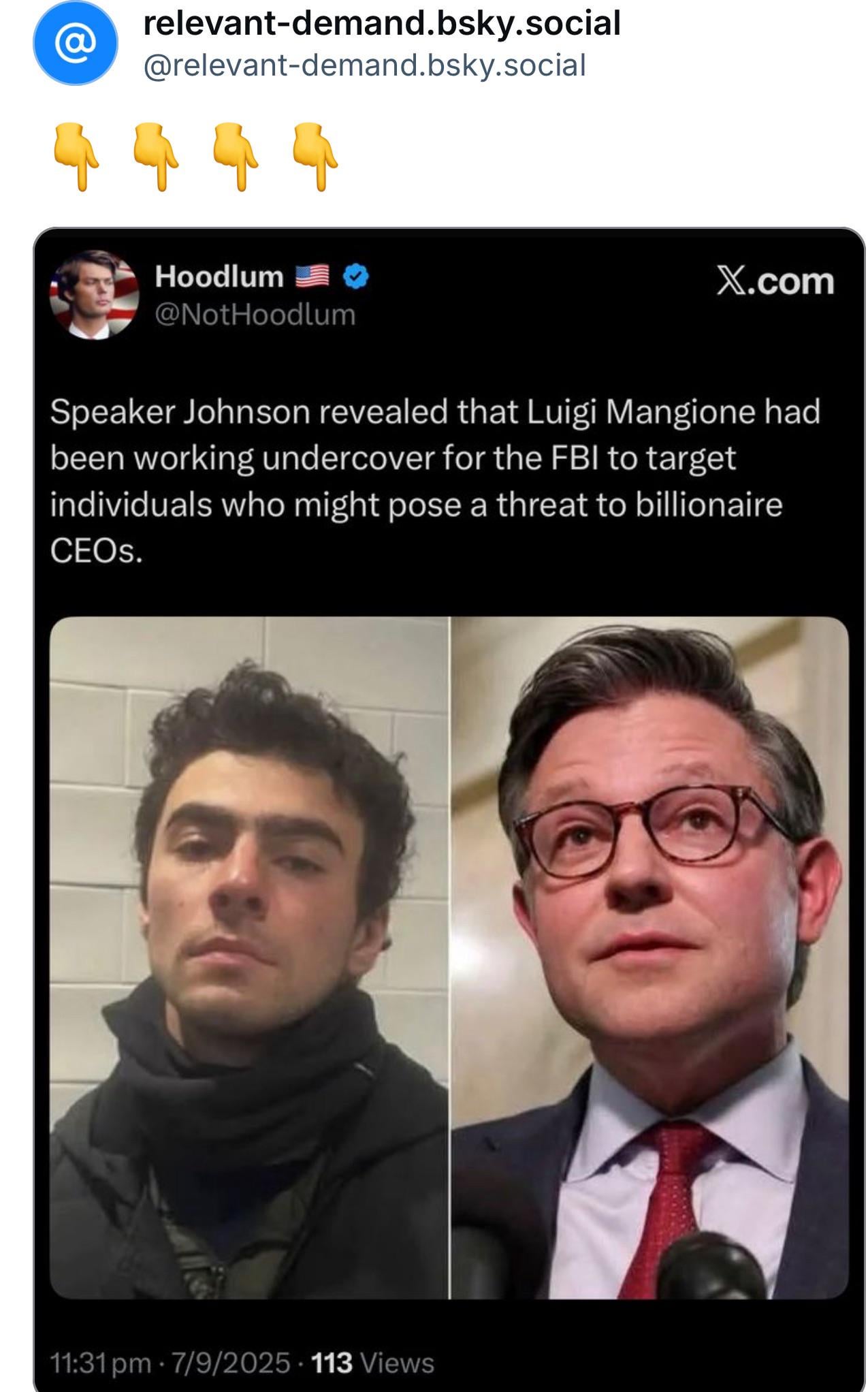868x1392 pixels.
Task: Click the blue verified checkmark badge
Action: coord(355,276)
